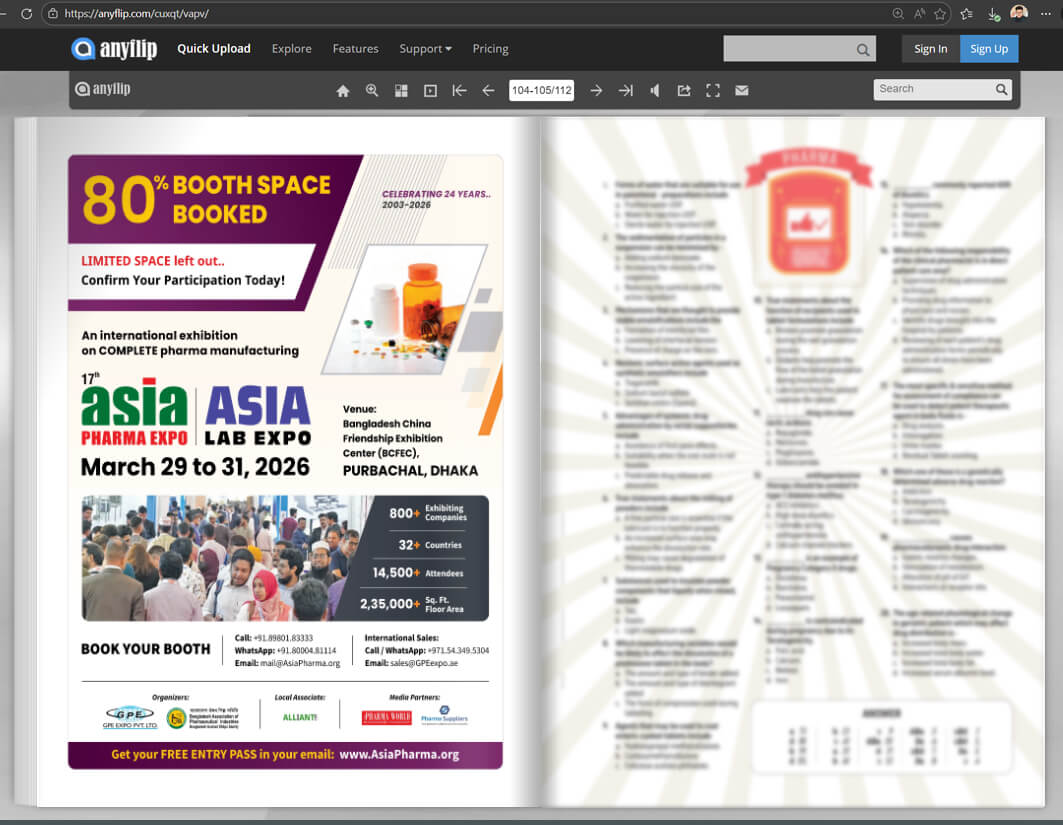Click the Home icon in flipbook toolbar
The width and height of the screenshot is (1063, 825).
[343, 91]
